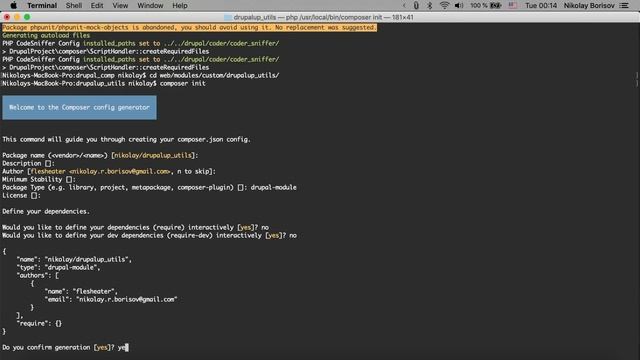The width and height of the screenshot is (640, 360).
Task: Click the Minimum Stability prompt line
Action: coord(39,179)
